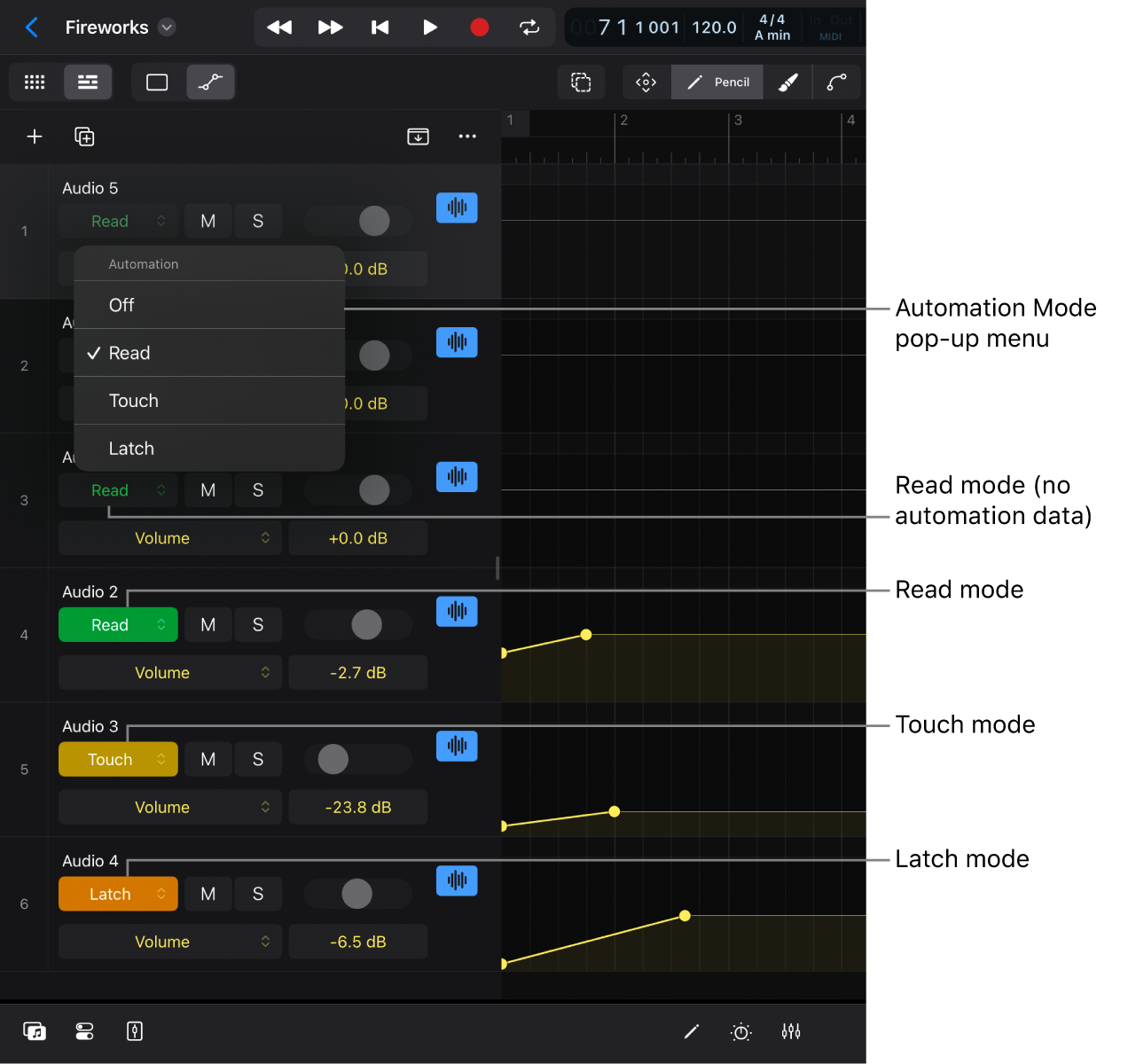Select the curve tool beside Pencil
Screen dimensions: 1128x1064
[x=836, y=82]
